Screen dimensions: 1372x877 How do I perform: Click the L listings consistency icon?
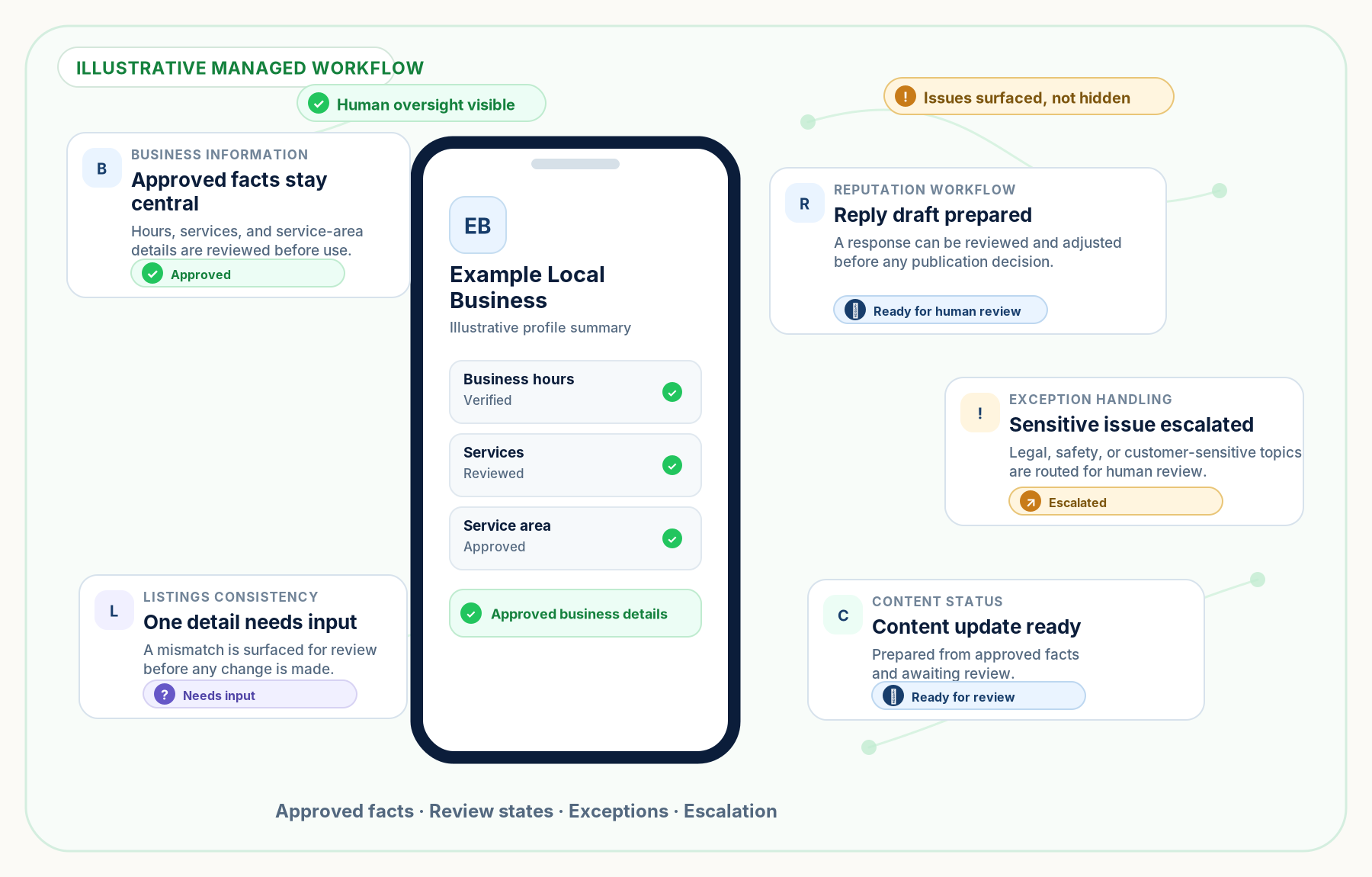tap(114, 610)
